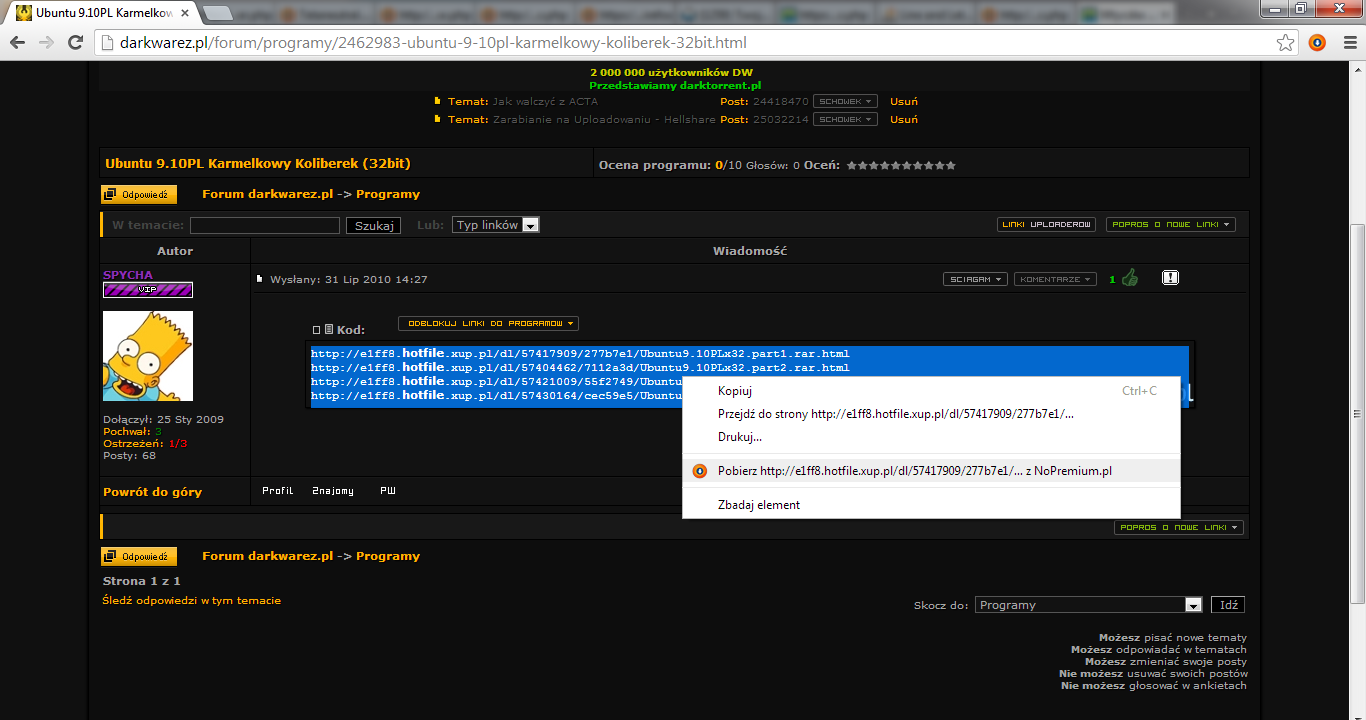Open the 'Komentarze' dropdown
The width and height of the screenshot is (1366, 720).
[1054, 280]
